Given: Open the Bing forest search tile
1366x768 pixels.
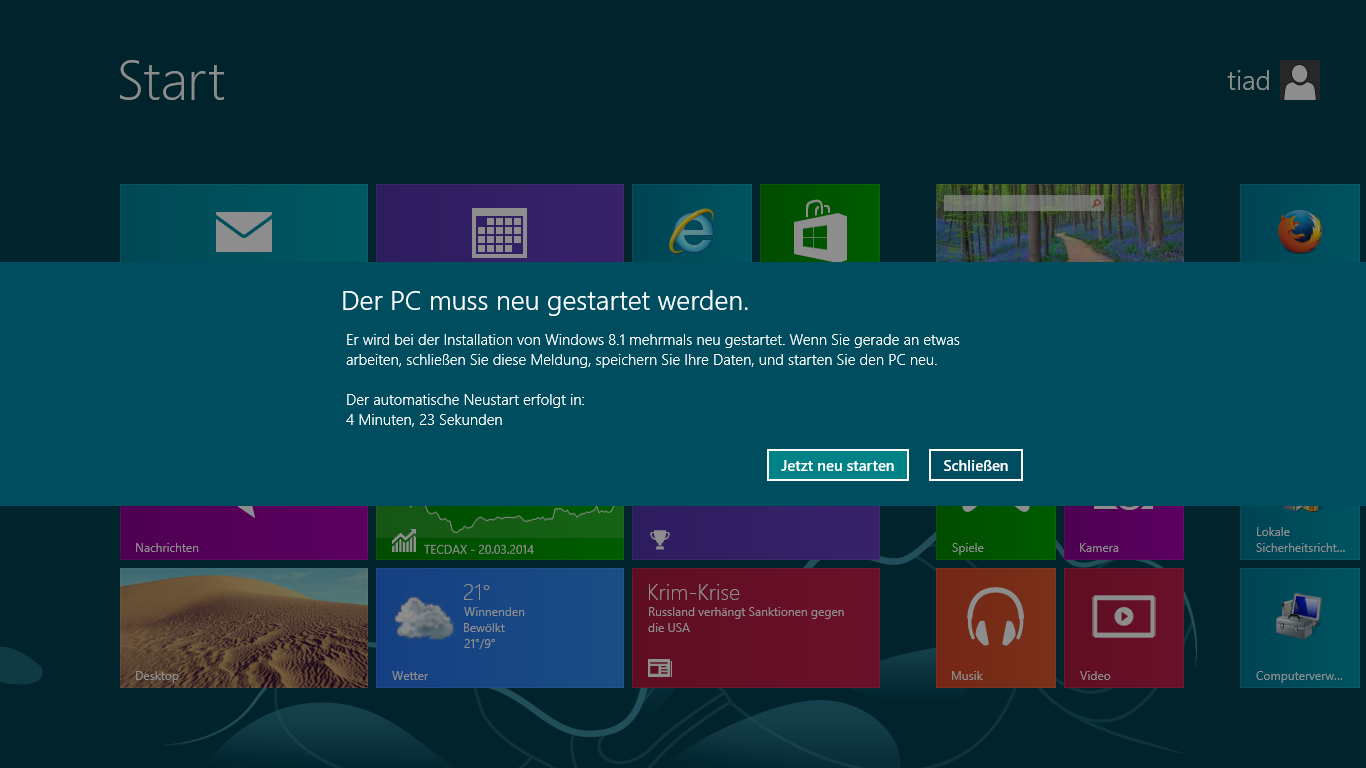Looking at the screenshot, I should click(x=1059, y=225).
